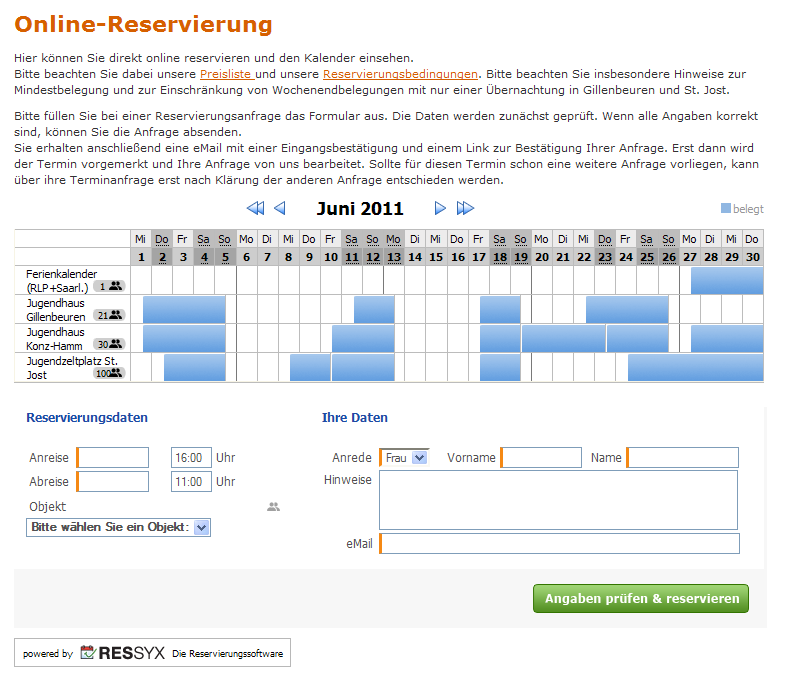Click the persons icon next to Objekt
Screen dimensions: 789x691
[273, 507]
